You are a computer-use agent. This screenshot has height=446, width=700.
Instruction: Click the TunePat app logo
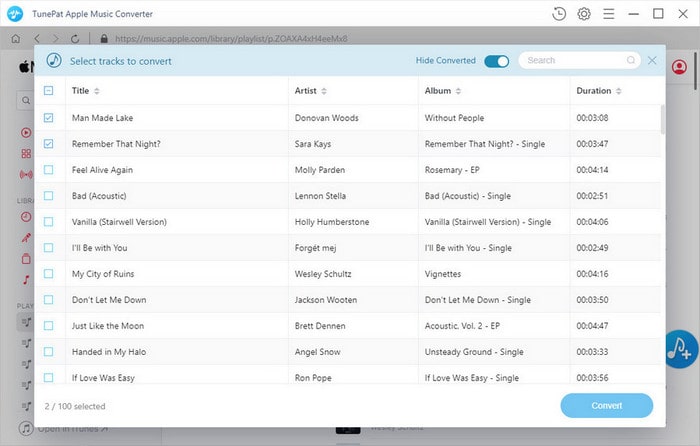[15, 14]
